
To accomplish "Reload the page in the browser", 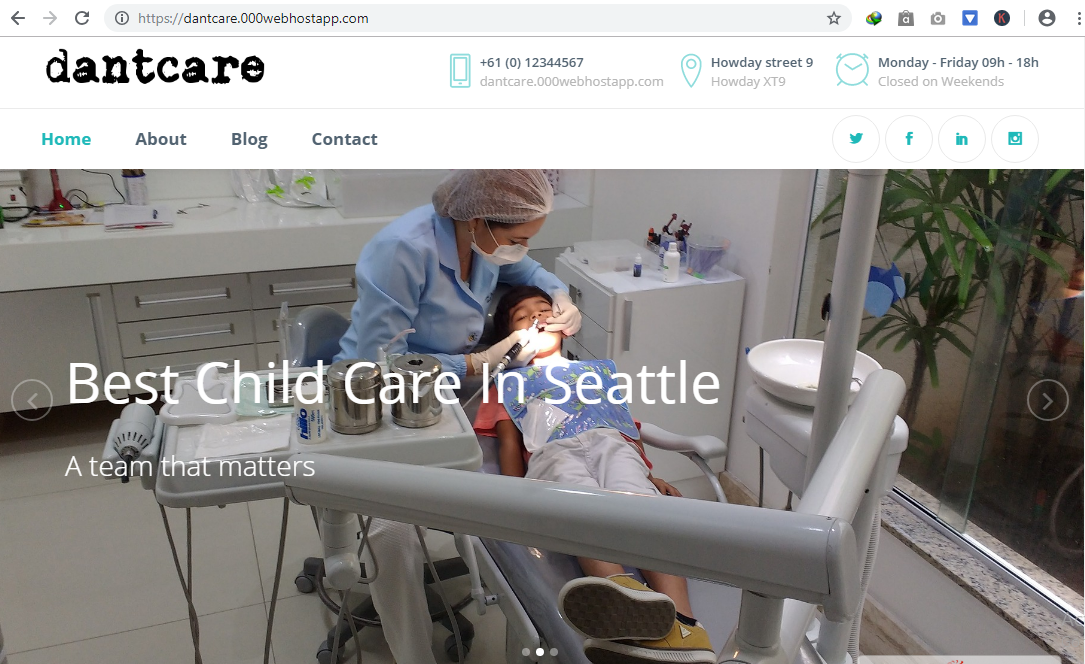I will pyautogui.click(x=82, y=19).
